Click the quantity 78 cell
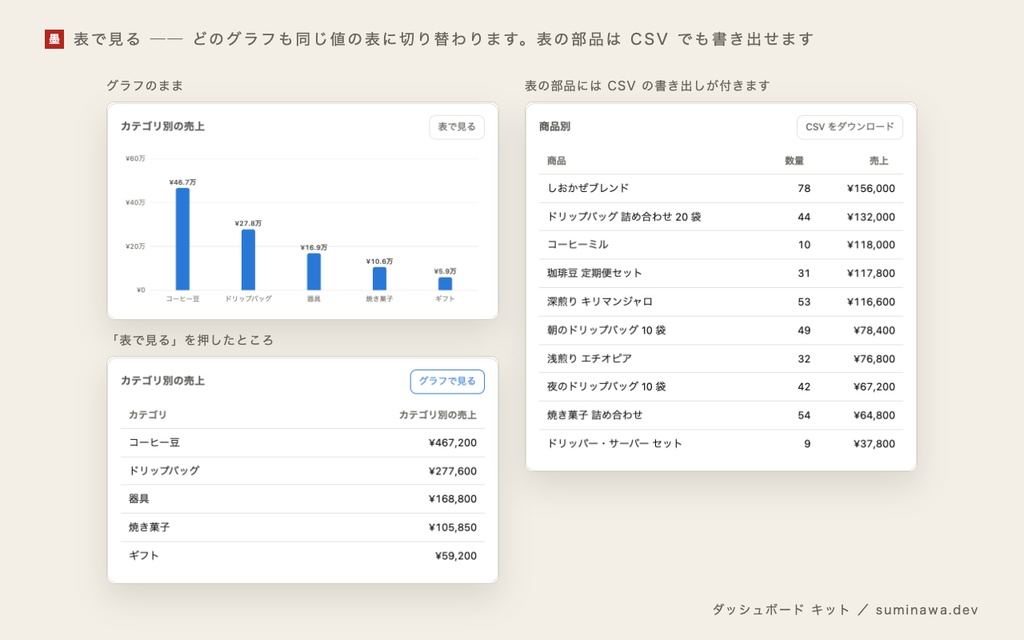The width and height of the screenshot is (1024, 640). [x=804, y=188]
